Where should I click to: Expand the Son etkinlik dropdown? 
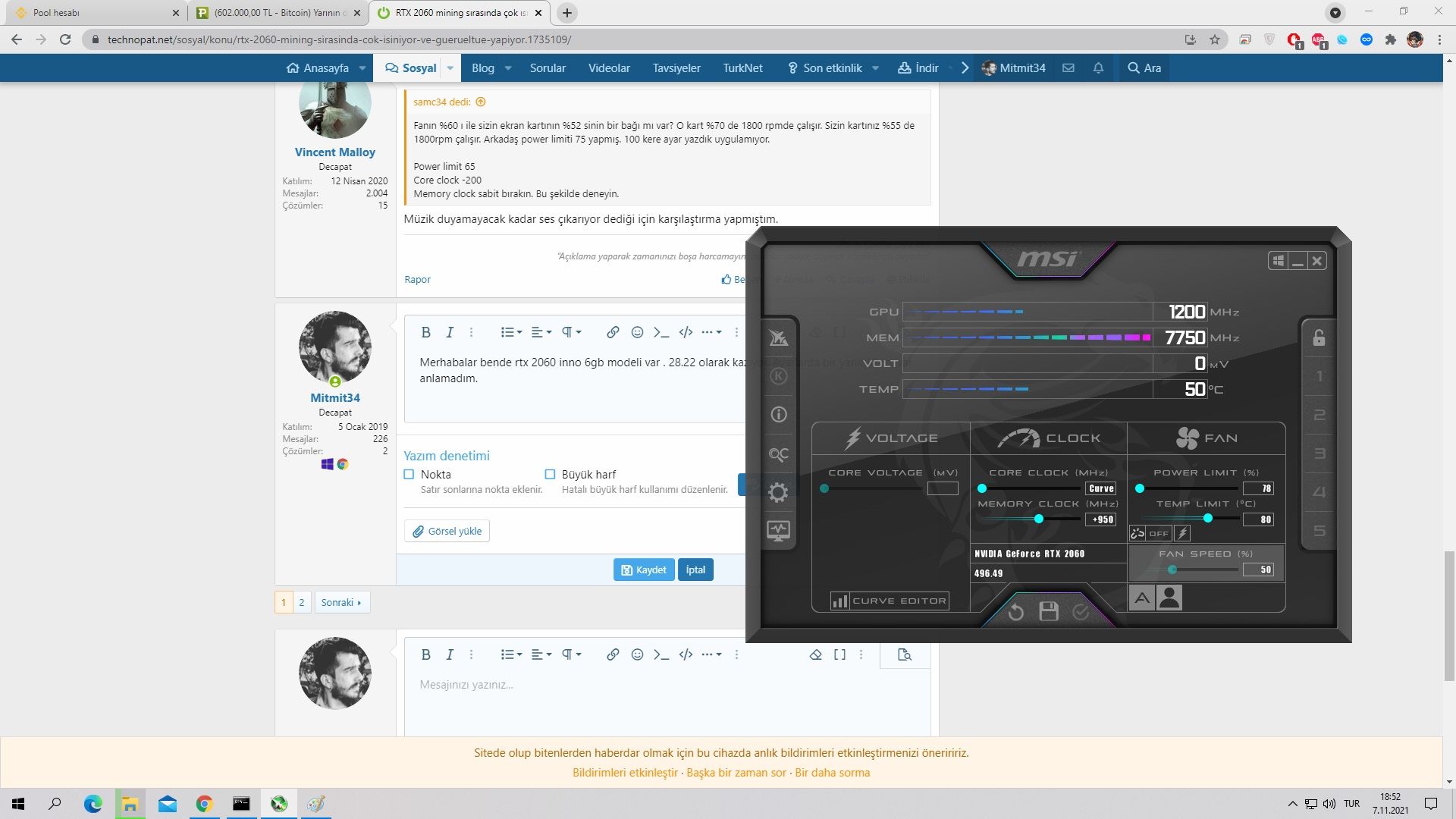(x=875, y=68)
